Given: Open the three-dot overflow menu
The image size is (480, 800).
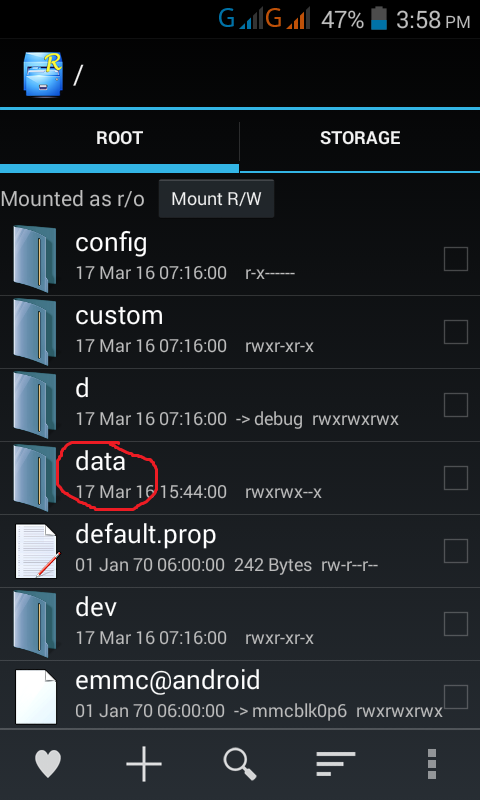Looking at the screenshot, I should click(x=432, y=764).
